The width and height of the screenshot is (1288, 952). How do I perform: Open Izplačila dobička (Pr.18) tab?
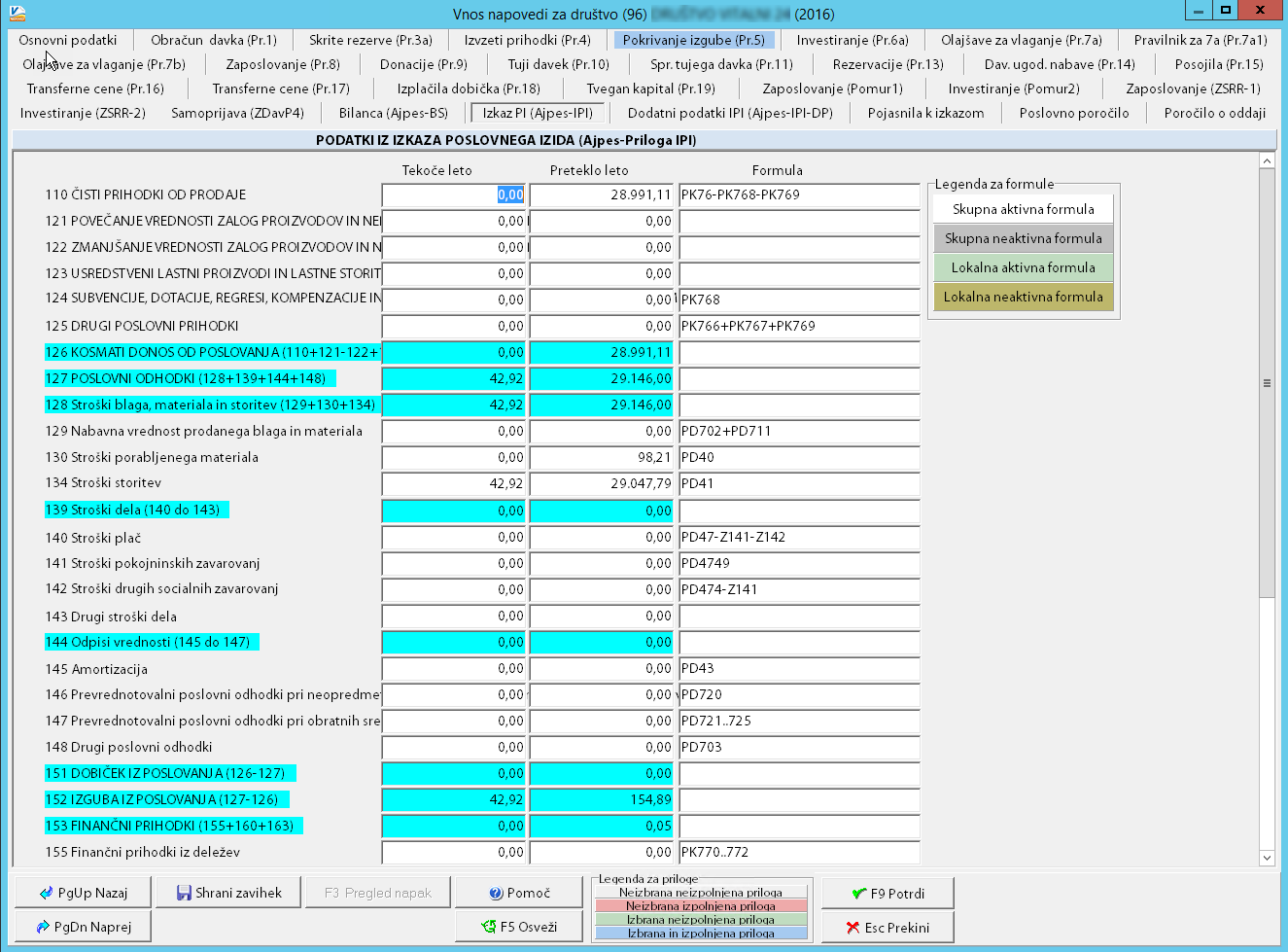coord(469,88)
